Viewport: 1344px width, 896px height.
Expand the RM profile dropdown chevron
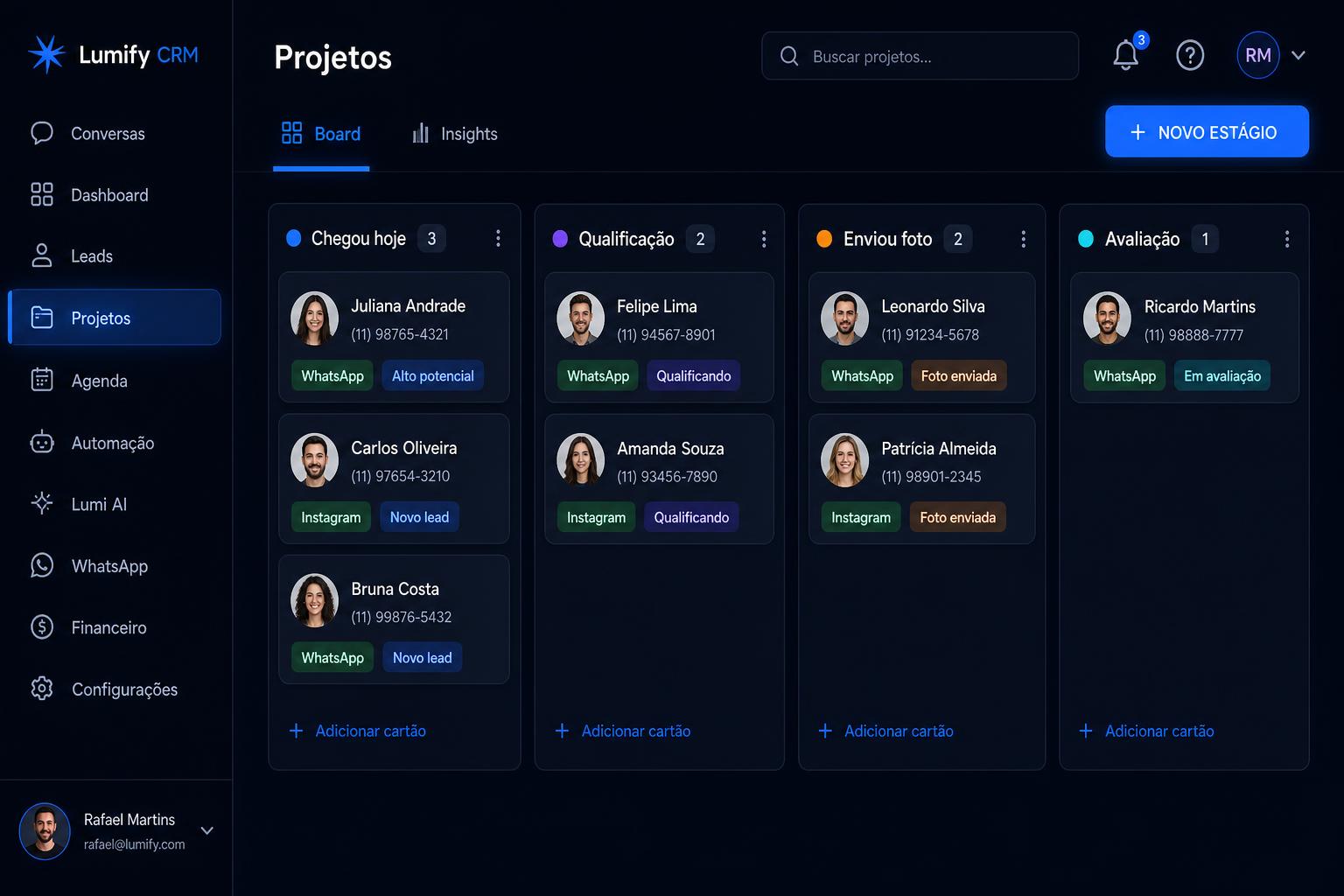pos(1298,55)
